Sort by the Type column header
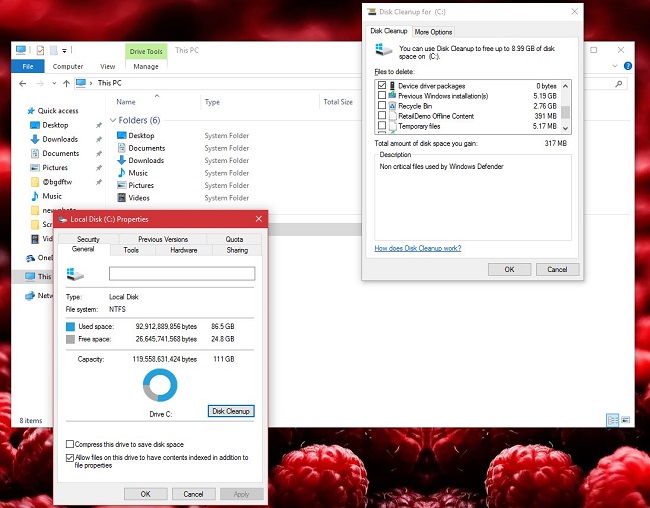This screenshot has width=650, height=508. pos(212,102)
